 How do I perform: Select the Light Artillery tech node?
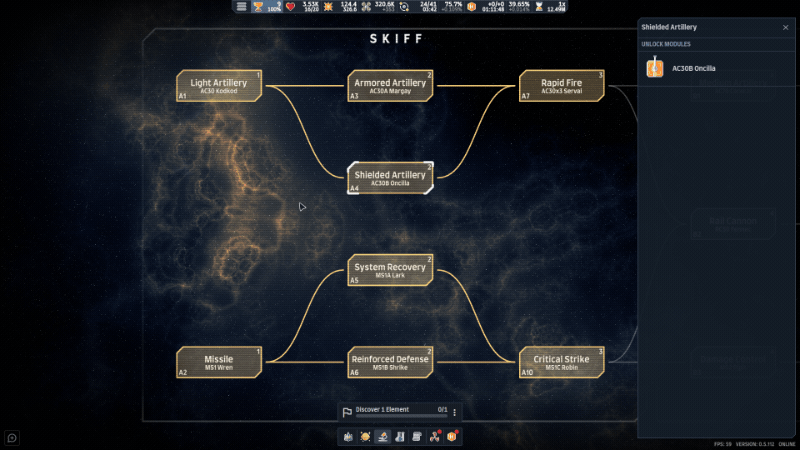pyautogui.click(x=219, y=86)
